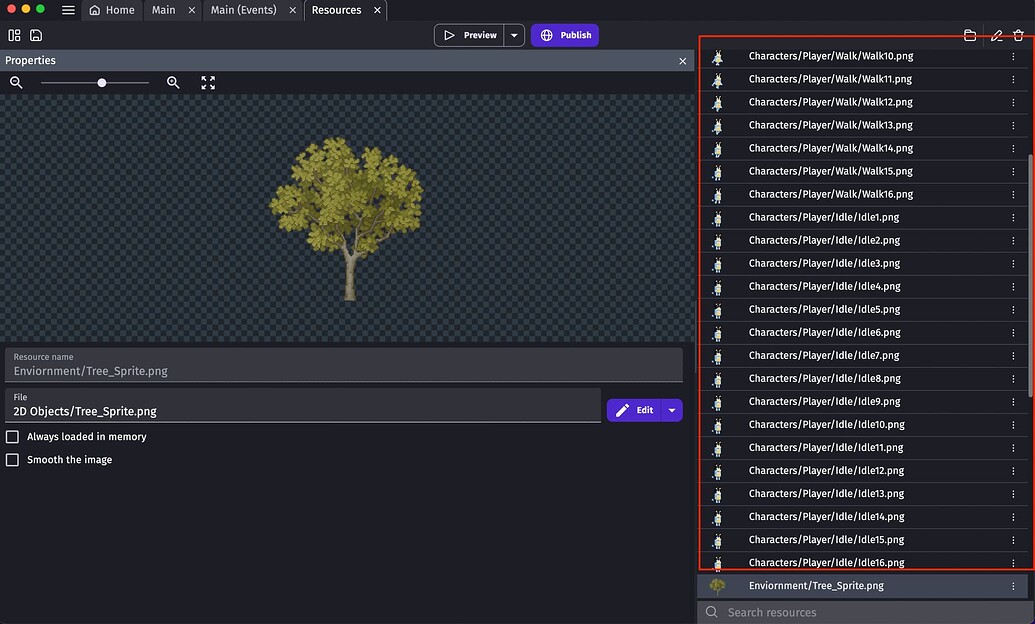Switch to the Main (Events) tab
Image resolution: width=1035 pixels, height=624 pixels.
243,10
